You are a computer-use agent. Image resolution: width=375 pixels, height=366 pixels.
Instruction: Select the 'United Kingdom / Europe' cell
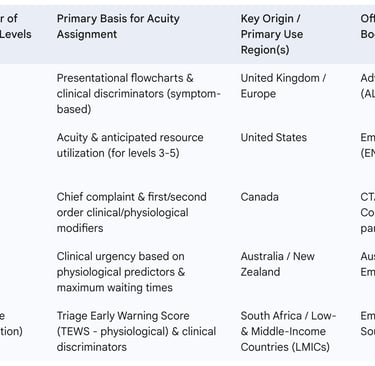[x=283, y=86]
